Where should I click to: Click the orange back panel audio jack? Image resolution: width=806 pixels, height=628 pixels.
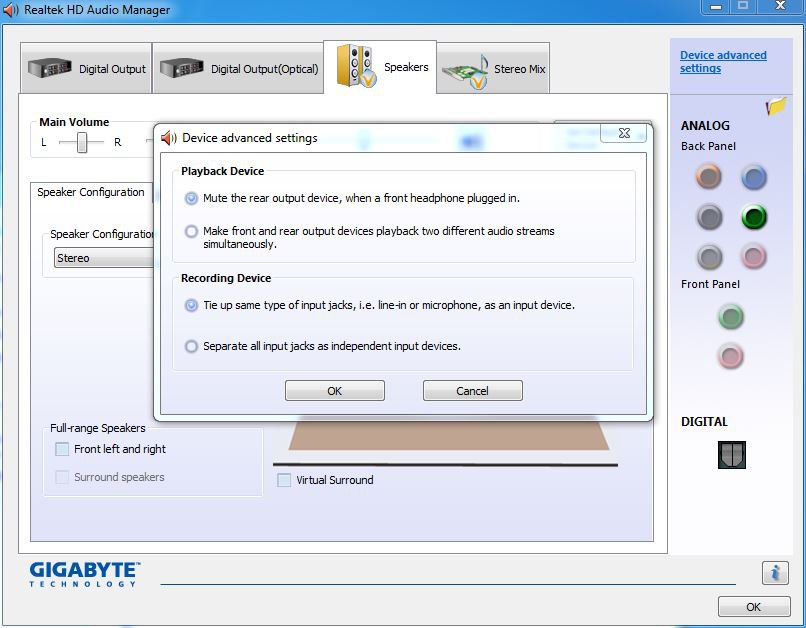point(708,177)
